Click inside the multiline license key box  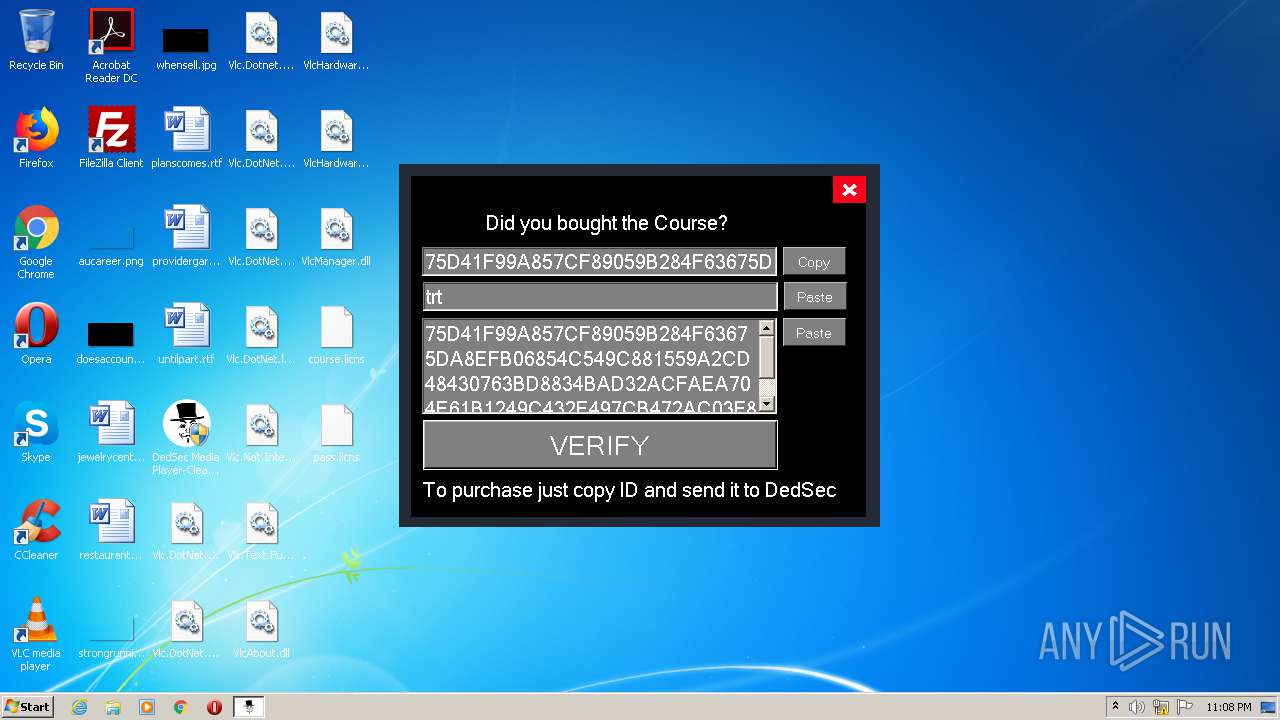(x=590, y=366)
